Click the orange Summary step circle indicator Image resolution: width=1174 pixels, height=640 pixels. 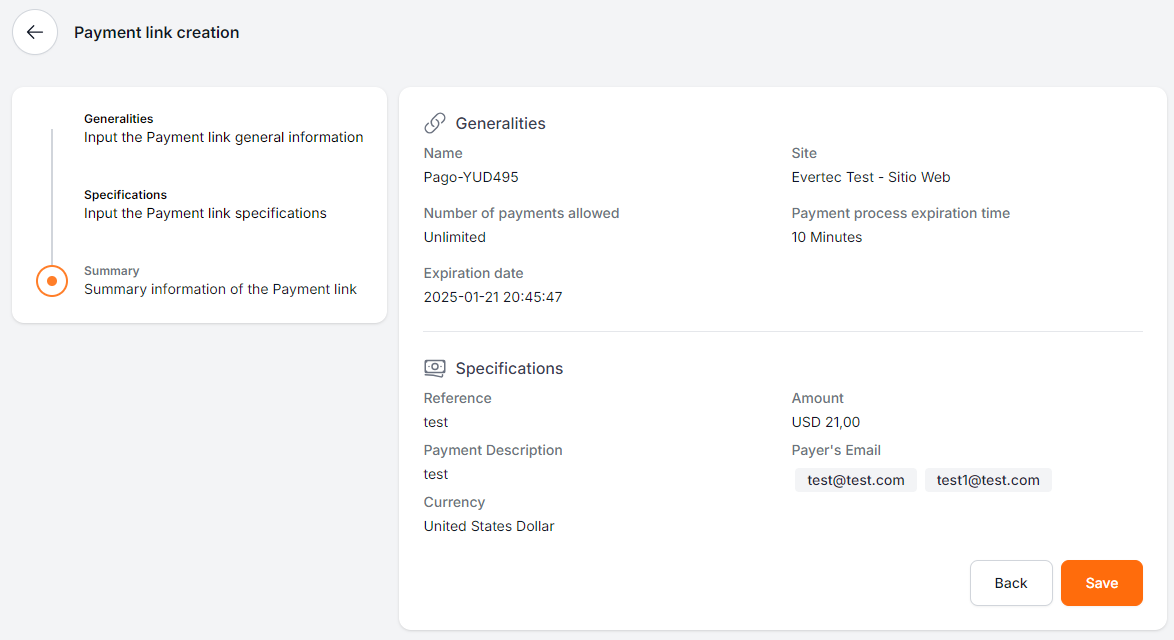[x=52, y=281]
